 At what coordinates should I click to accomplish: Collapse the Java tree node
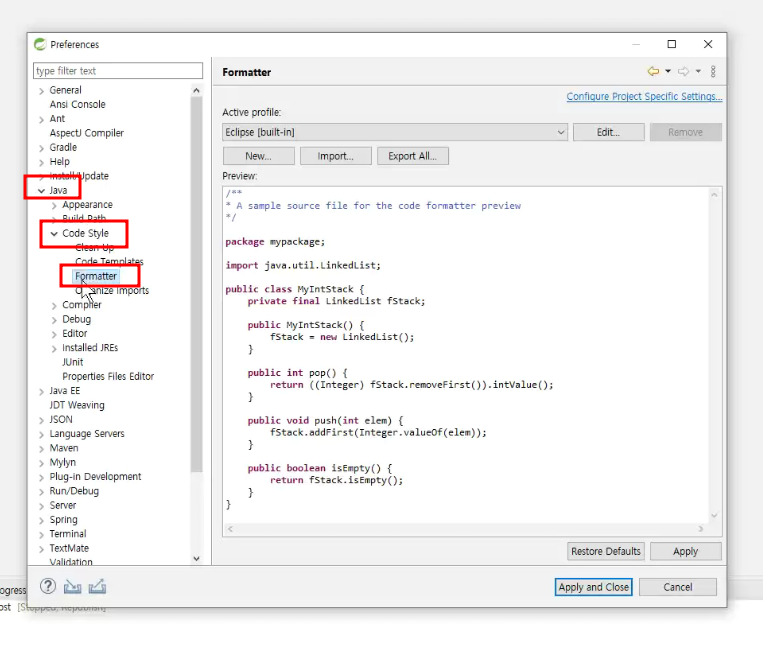point(41,191)
